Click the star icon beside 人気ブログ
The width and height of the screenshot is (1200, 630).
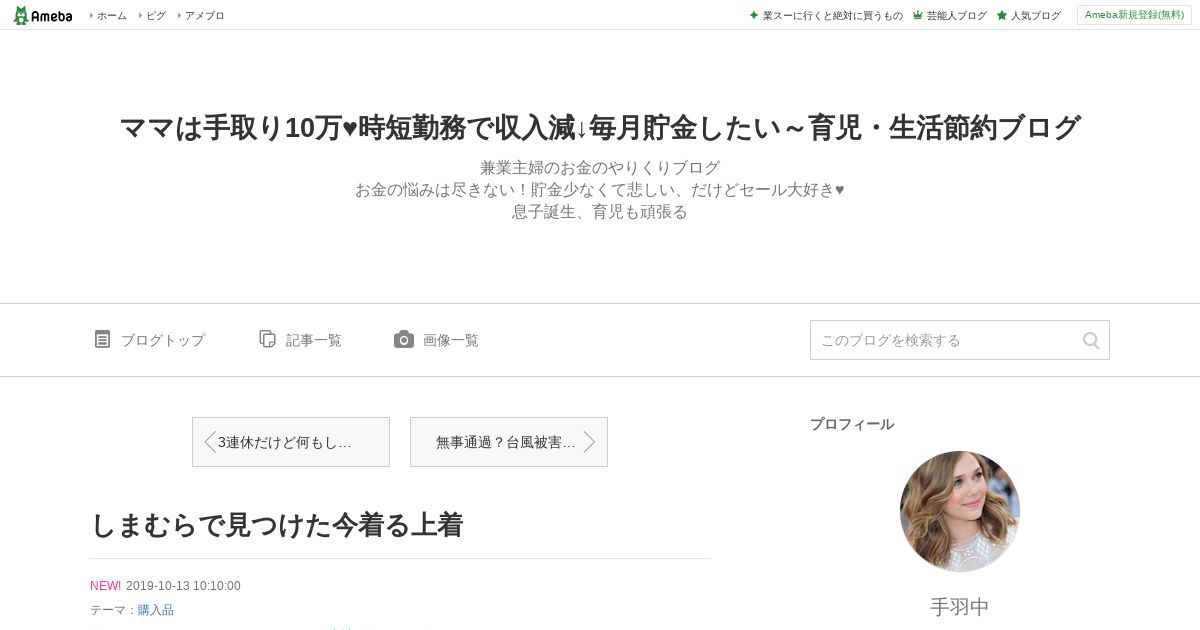point(1001,15)
